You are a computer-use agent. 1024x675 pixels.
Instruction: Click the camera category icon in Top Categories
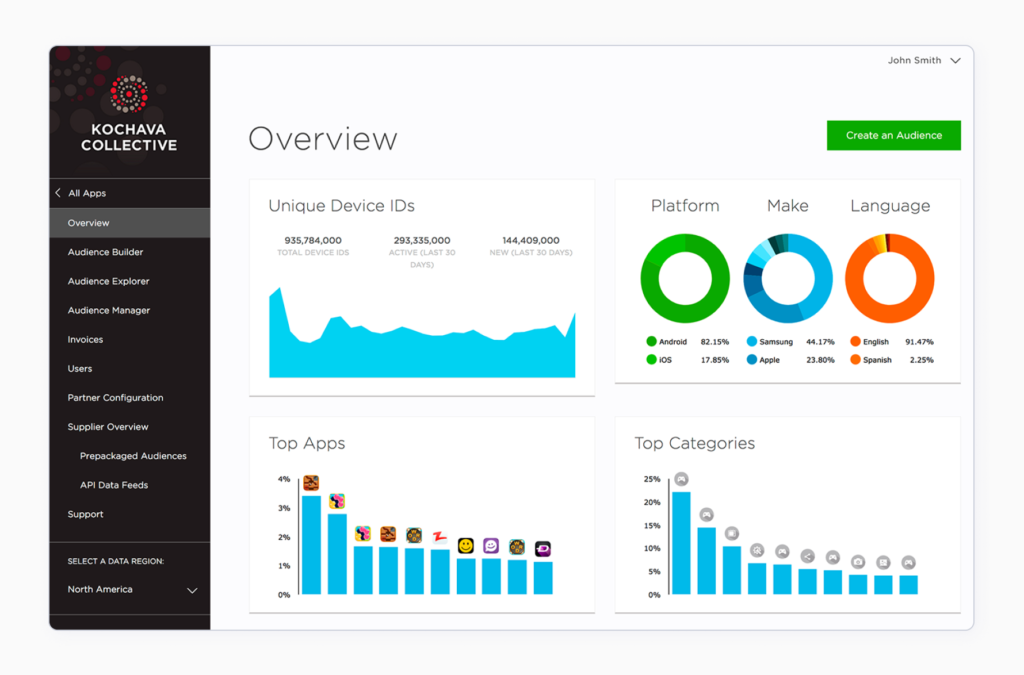pyautogui.click(x=858, y=562)
